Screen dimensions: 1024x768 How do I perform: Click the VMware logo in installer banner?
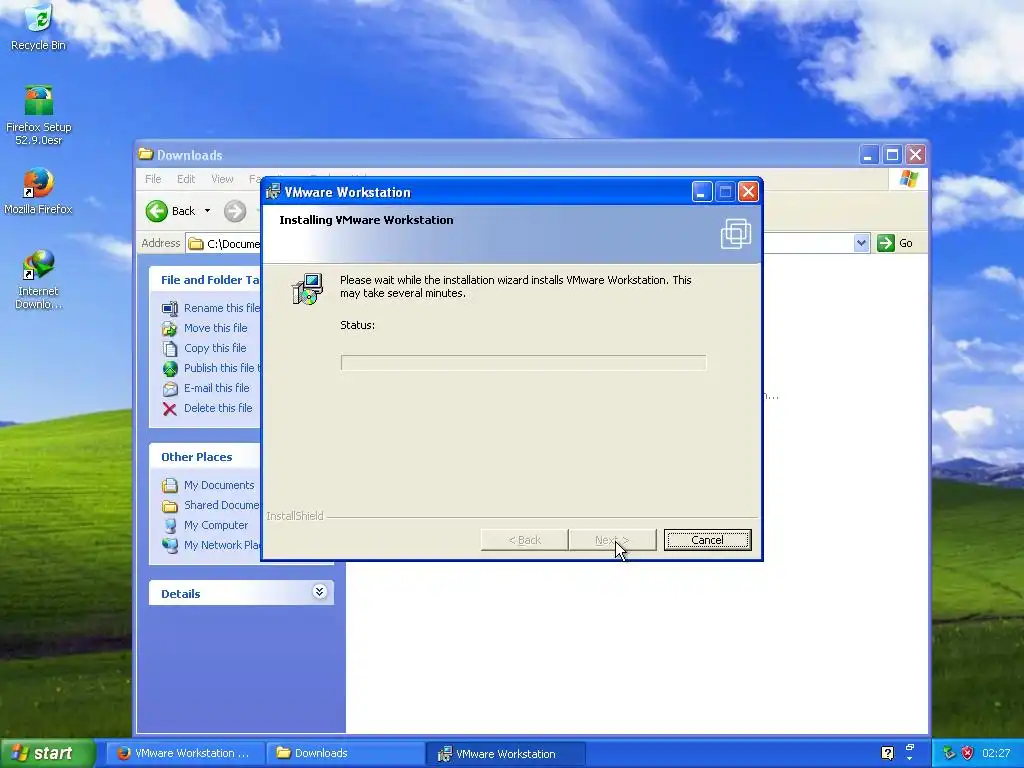coord(735,234)
